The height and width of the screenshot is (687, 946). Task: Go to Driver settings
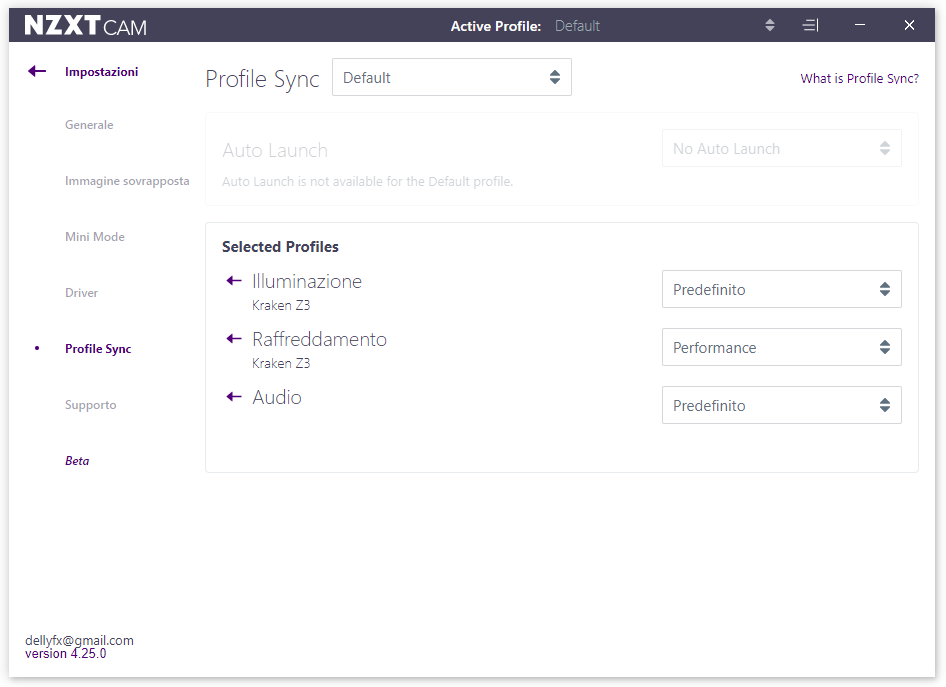tap(81, 293)
